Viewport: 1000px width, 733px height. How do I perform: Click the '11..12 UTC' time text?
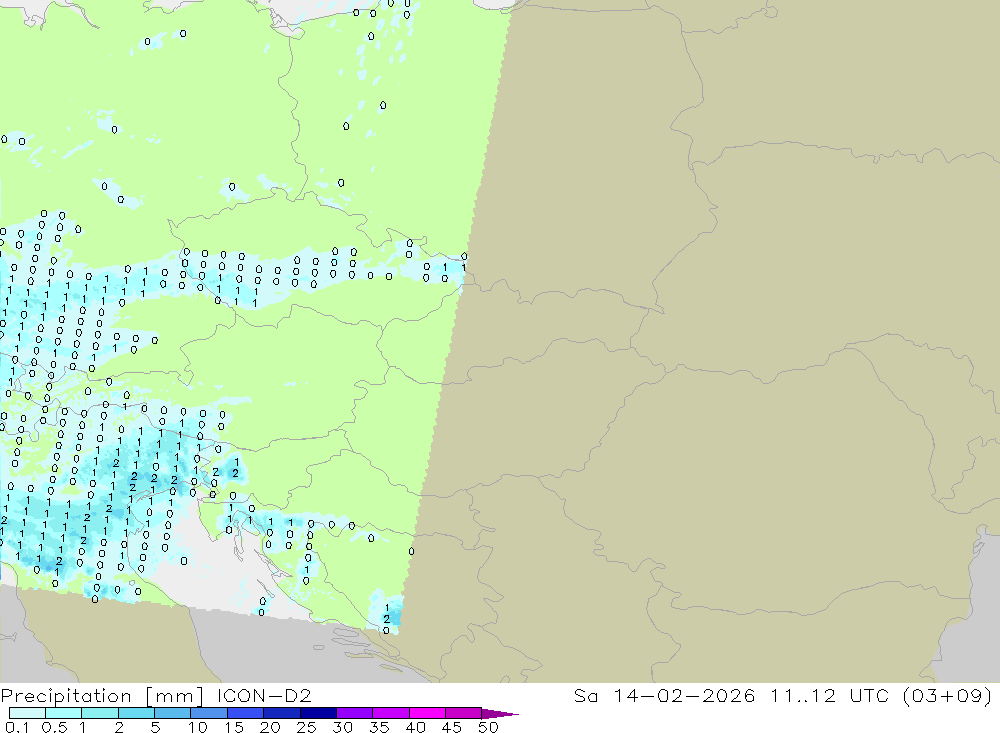click(829, 695)
